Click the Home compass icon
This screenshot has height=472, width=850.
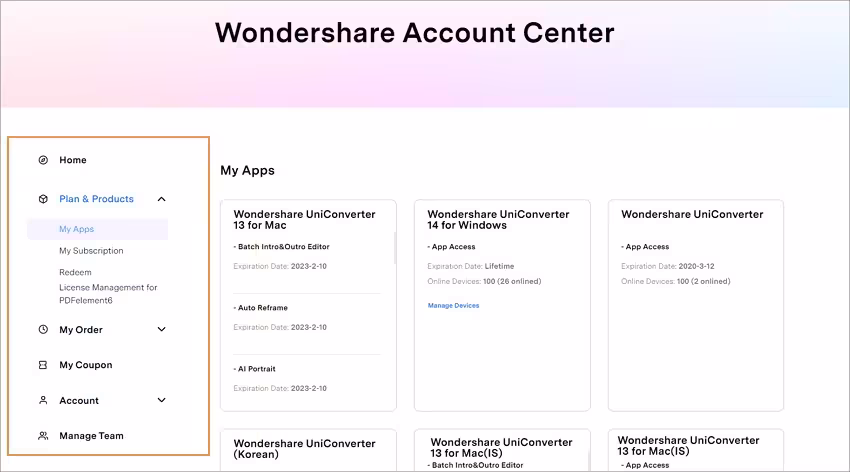[x=43, y=160]
